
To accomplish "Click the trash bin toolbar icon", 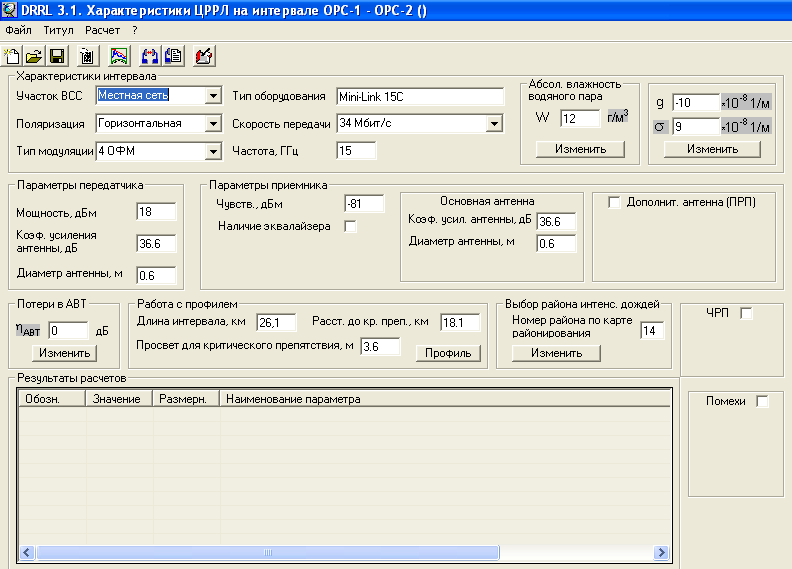I will pos(87,56).
